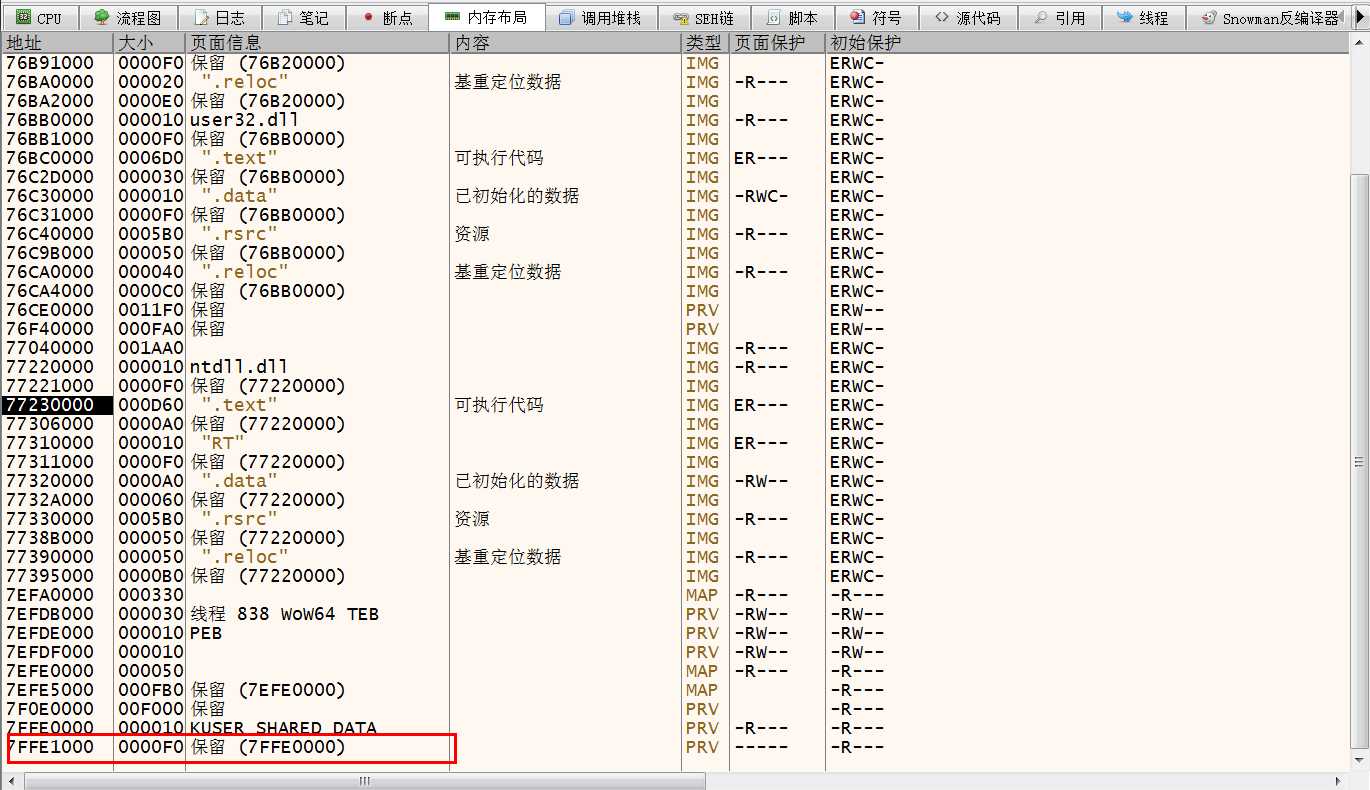
Task: Click address 77390000 .reloc row
Action: [x=50, y=557]
